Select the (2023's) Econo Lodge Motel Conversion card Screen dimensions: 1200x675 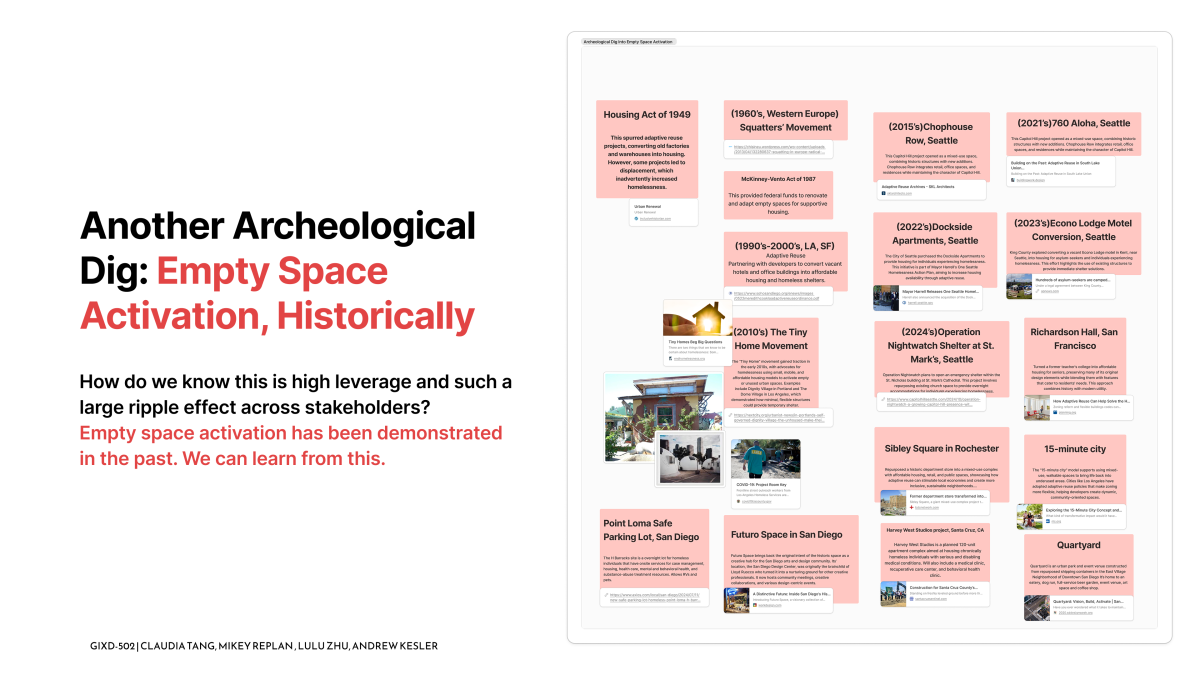1073,243
